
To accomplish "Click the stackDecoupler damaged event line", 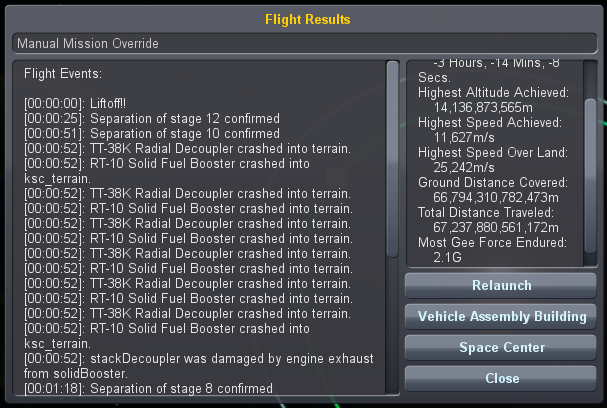I will (x=199, y=366).
